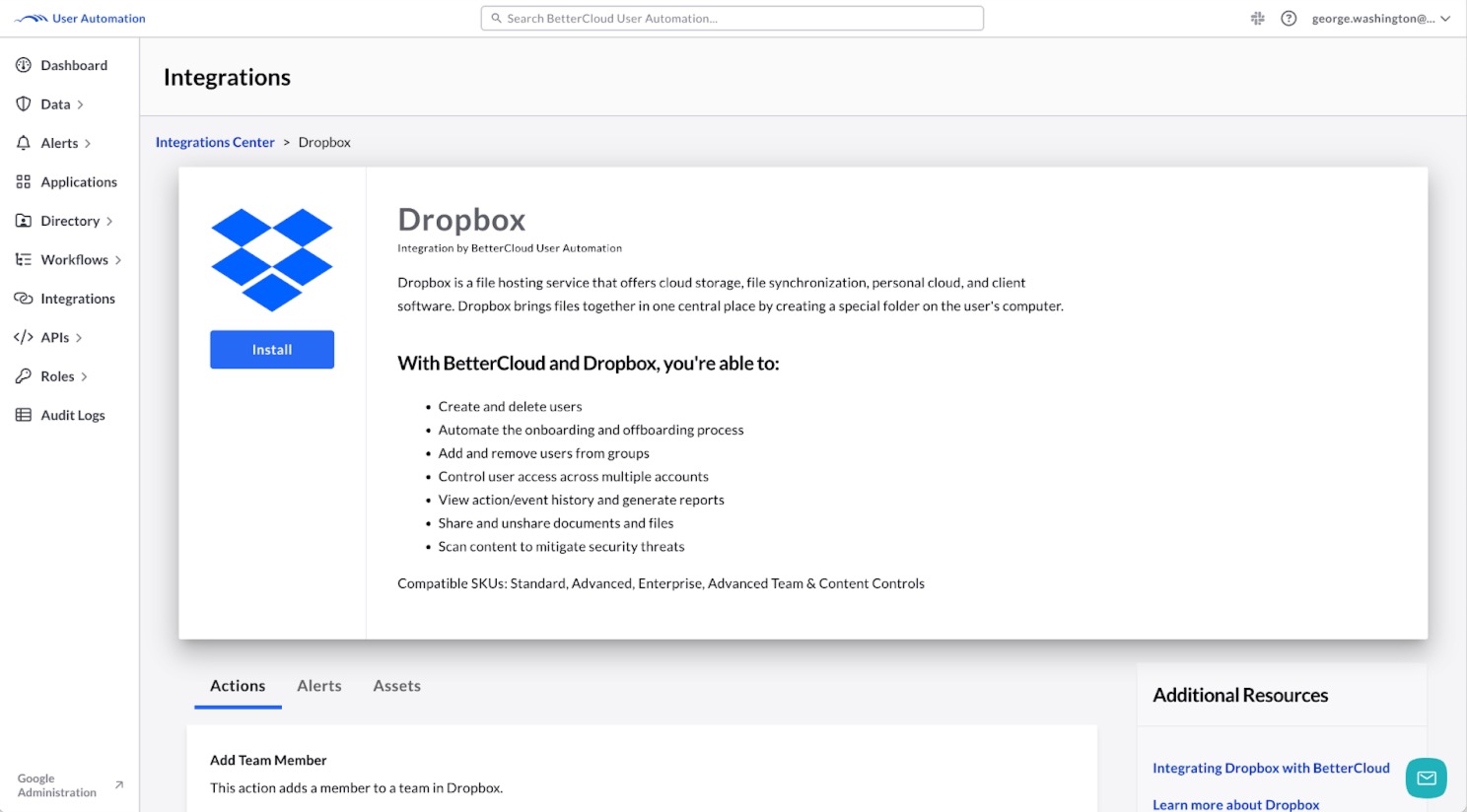Screen dimensions: 1467x812
Task: Open Integrating Dropbox with BetterCloud link
Action: click(1271, 768)
